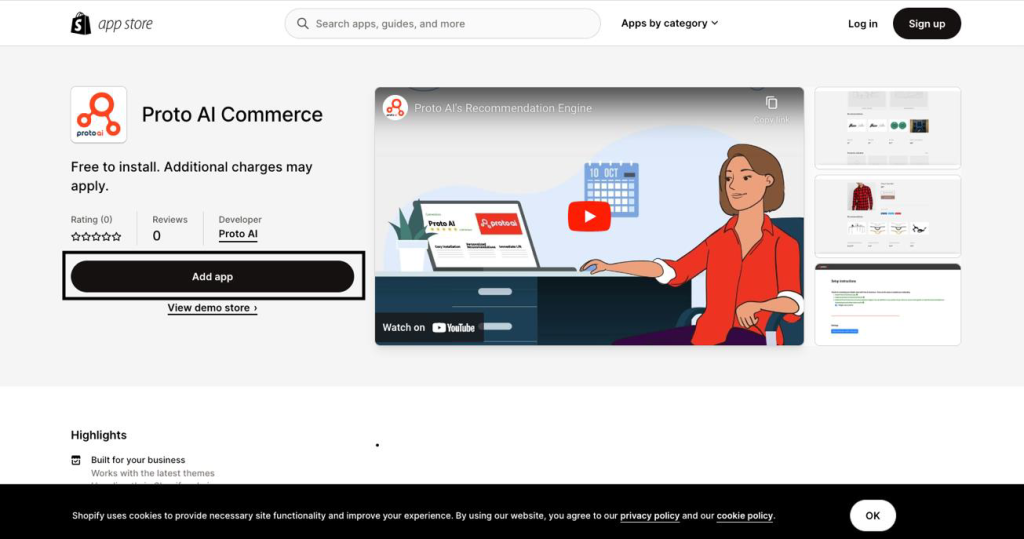This screenshot has width=1024, height=539.
Task: Open the View demo store link
Action: coord(212,308)
